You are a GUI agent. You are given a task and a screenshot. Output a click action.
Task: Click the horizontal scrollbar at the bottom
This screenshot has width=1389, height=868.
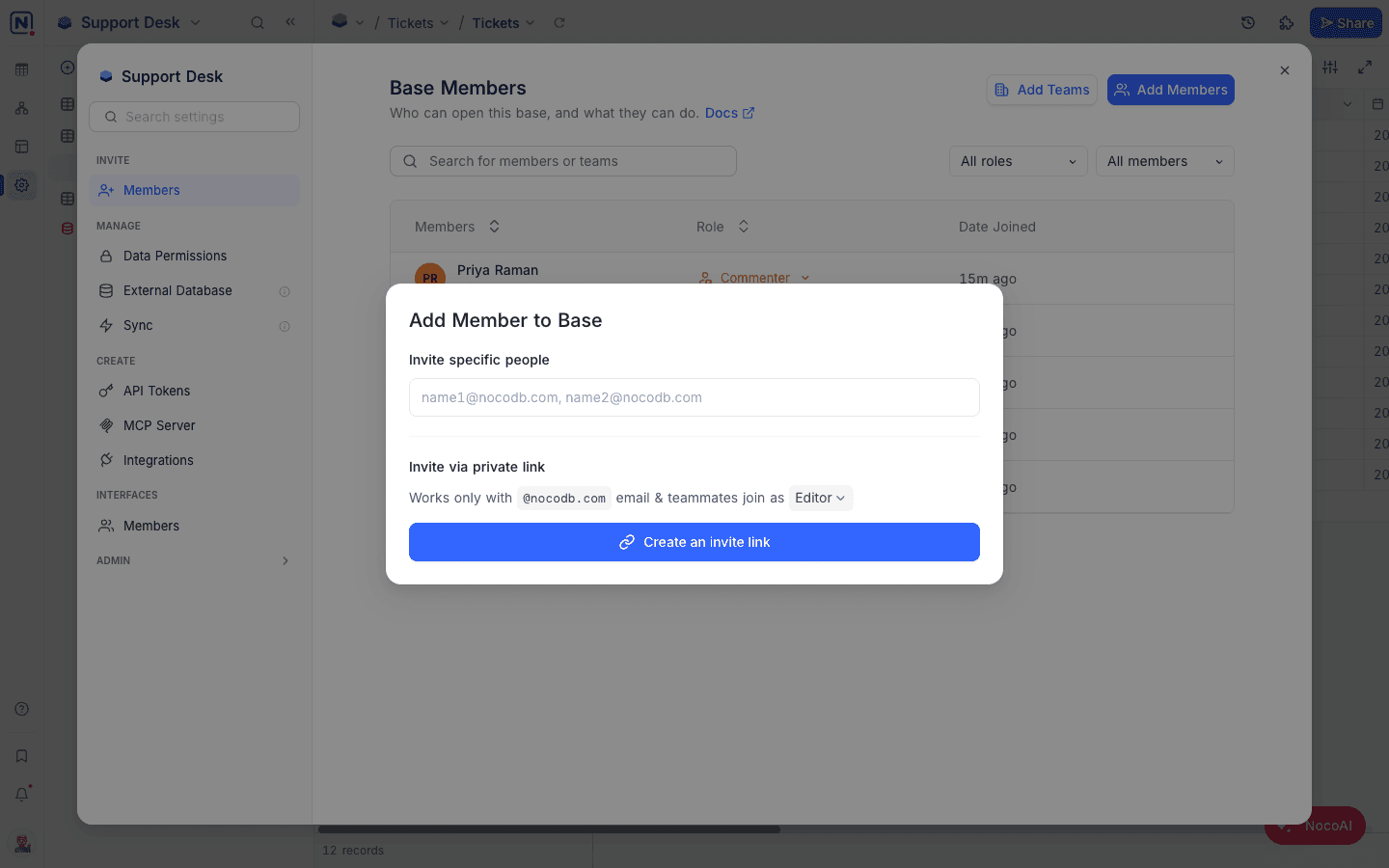tap(549, 829)
